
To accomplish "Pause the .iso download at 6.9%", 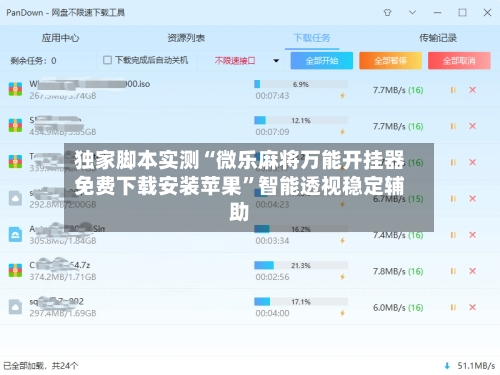I will pos(453,90).
